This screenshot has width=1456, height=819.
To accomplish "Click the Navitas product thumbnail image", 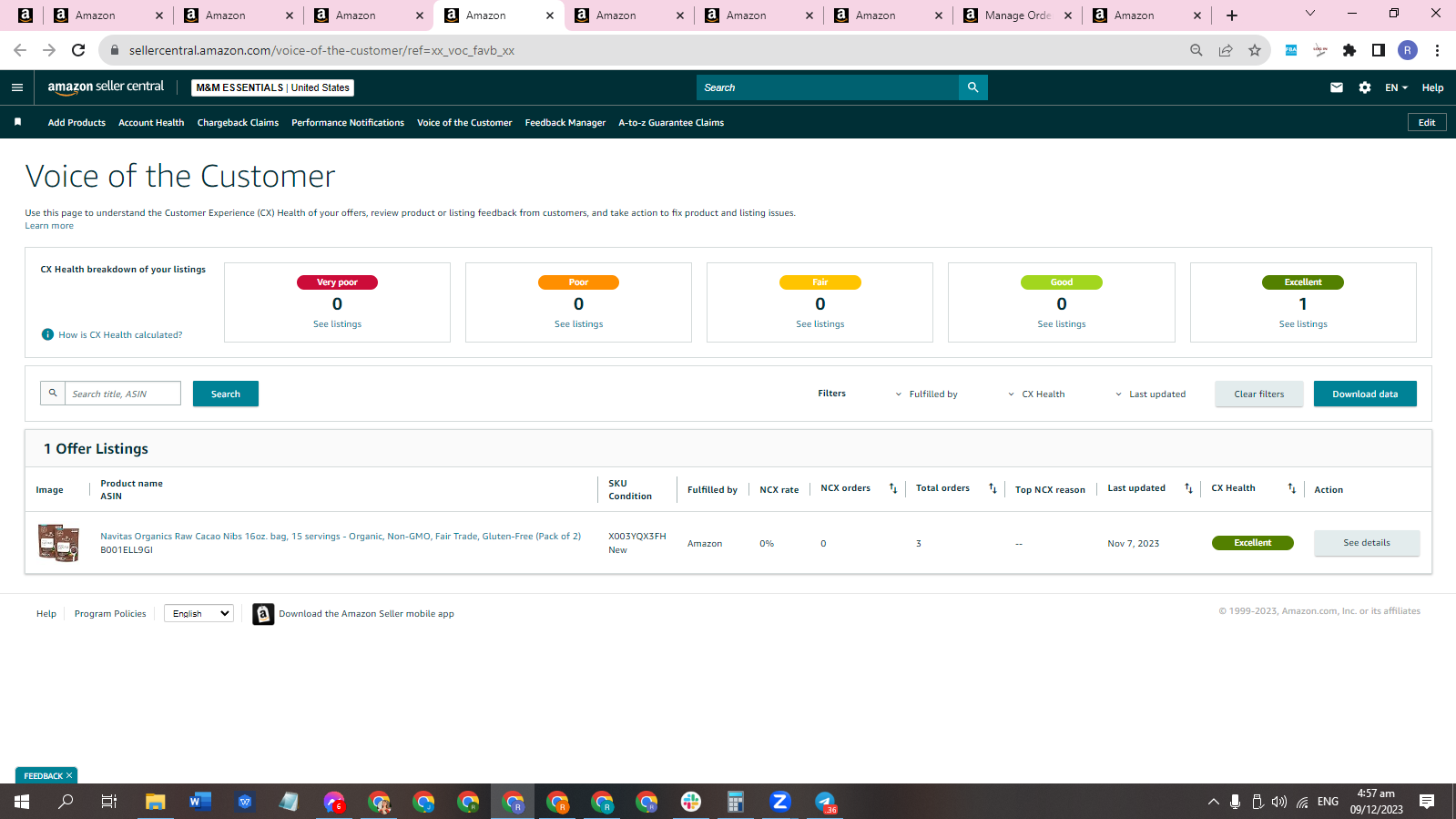I will click(58, 542).
